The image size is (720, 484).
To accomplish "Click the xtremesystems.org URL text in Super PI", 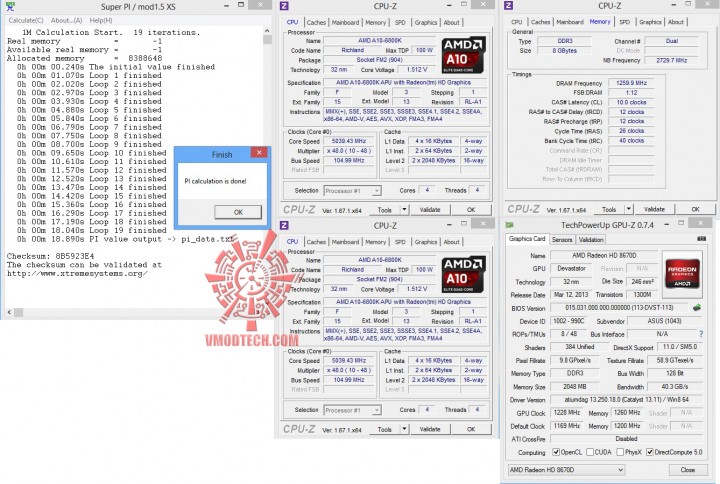I will point(77,274).
